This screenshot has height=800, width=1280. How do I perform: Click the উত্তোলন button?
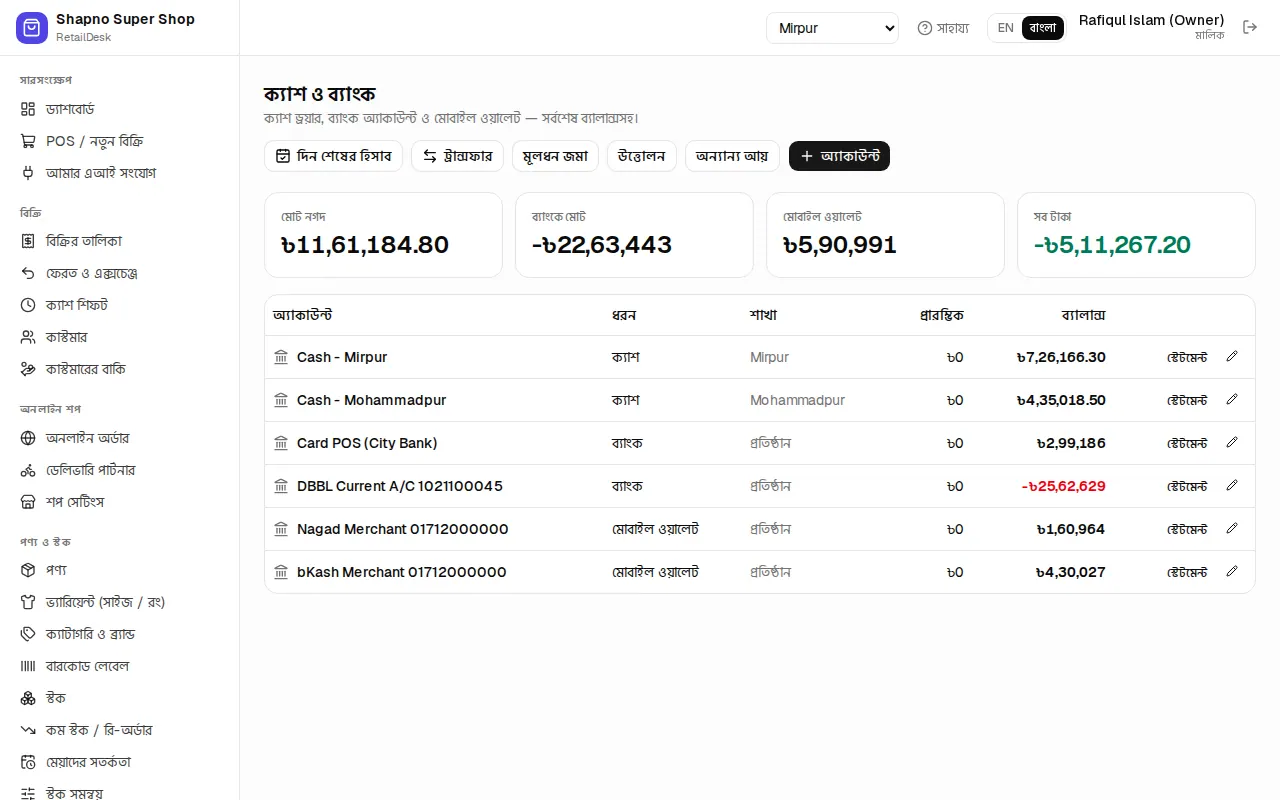click(642, 156)
